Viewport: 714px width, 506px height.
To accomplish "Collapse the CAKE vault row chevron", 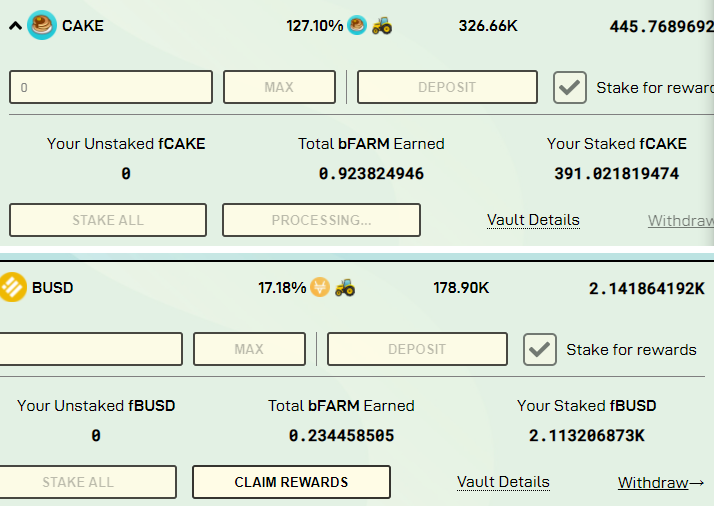I will coord(15,26).
